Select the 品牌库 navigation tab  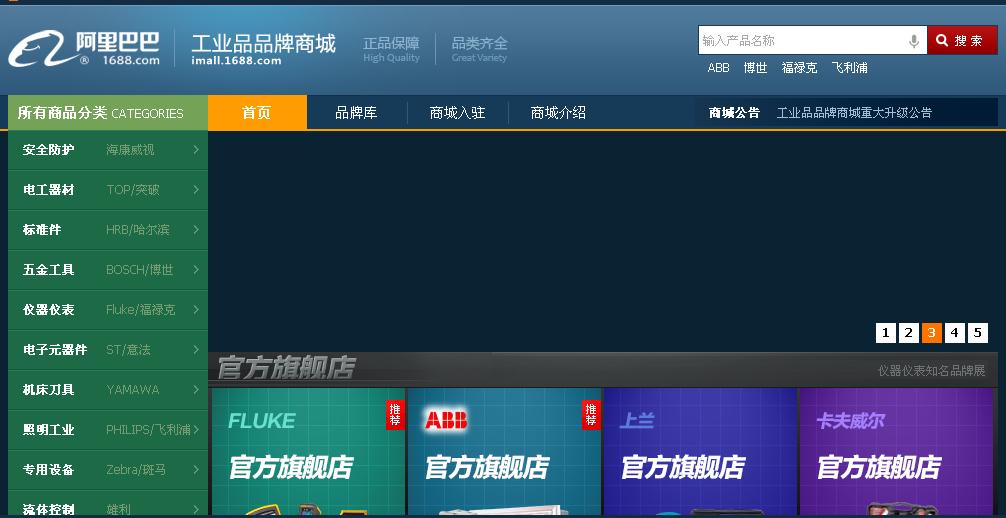(356, 112)
